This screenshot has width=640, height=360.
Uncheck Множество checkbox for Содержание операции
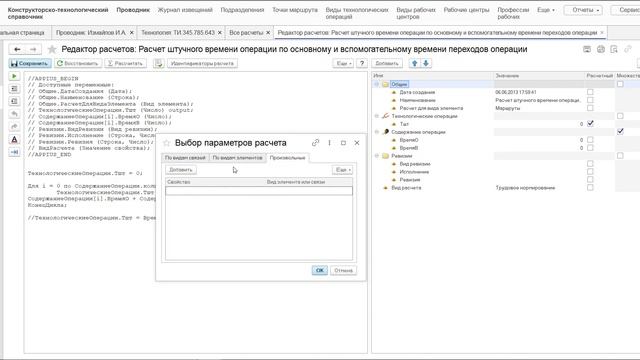(x=620, y=131)
